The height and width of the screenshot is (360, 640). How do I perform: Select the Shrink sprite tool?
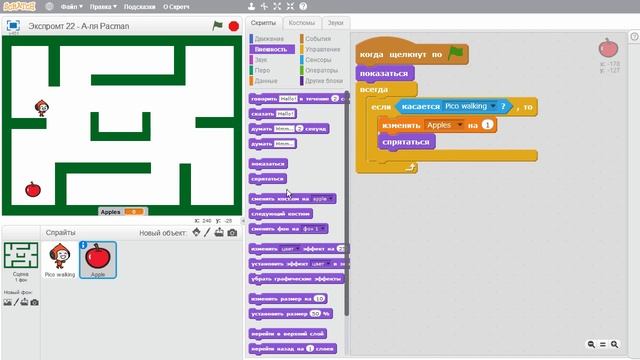pos(290,6)
